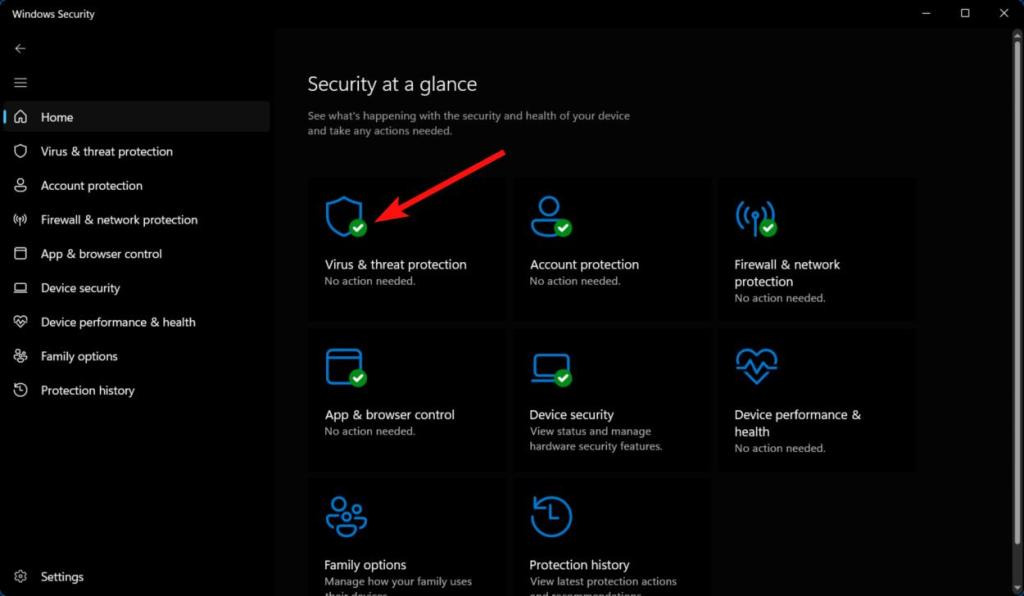Open Firewall & network protection sidebar item
Image resolution: width=1024 pixels, height=596 pixels.
point(137,219)
